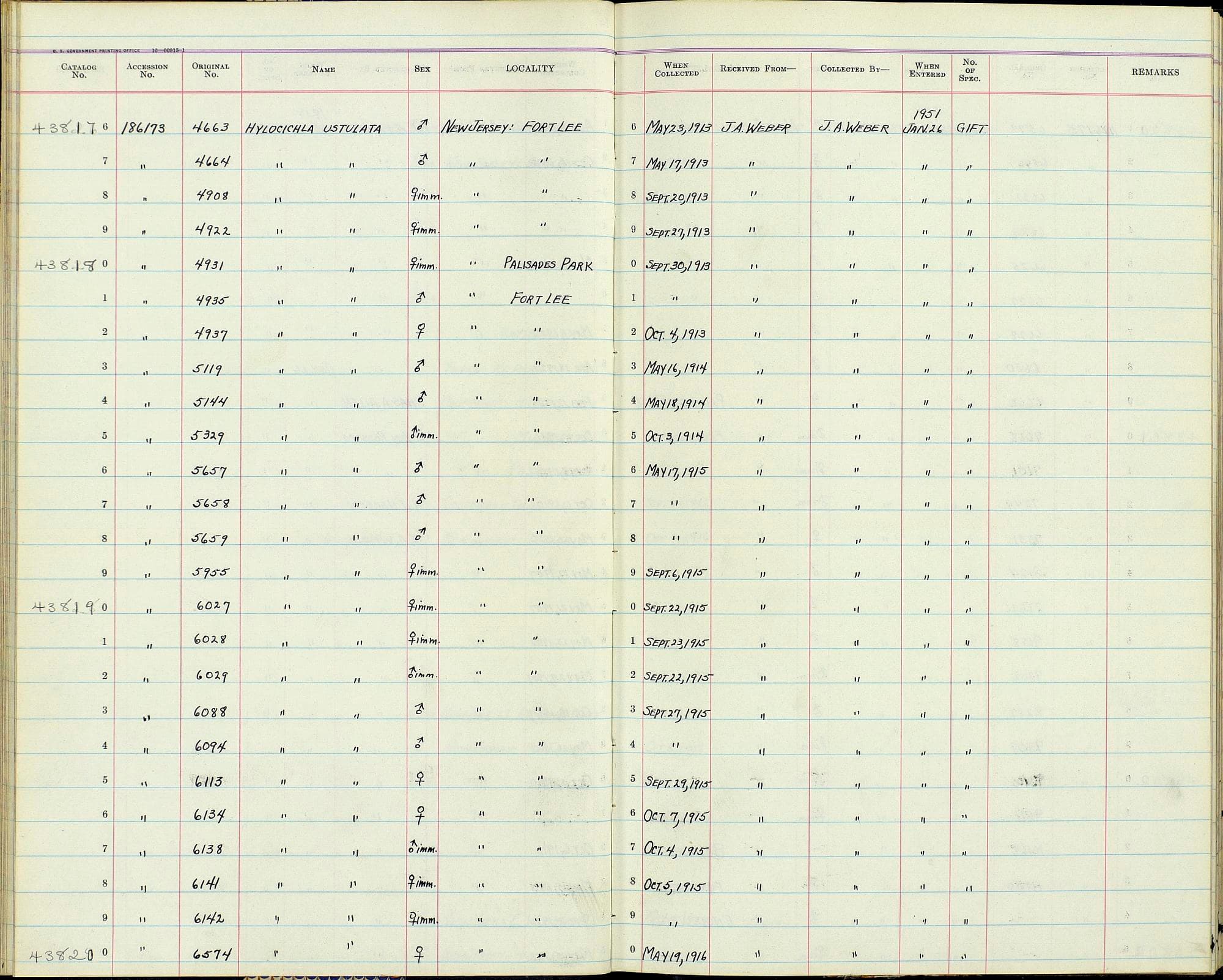Click original number 4908

click(x=211, y=196)
